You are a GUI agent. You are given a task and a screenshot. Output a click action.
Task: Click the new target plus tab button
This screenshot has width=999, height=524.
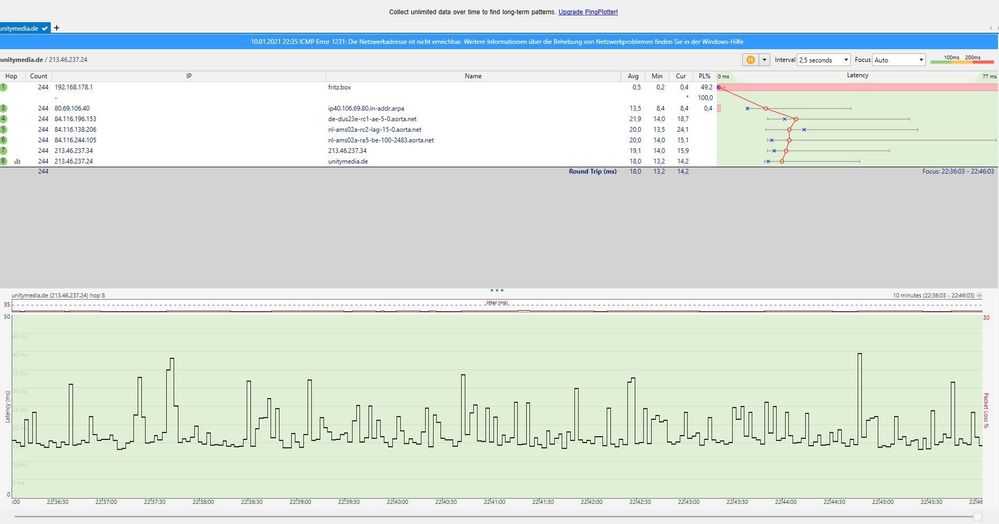pyautogui.click(x=57, y=27)
